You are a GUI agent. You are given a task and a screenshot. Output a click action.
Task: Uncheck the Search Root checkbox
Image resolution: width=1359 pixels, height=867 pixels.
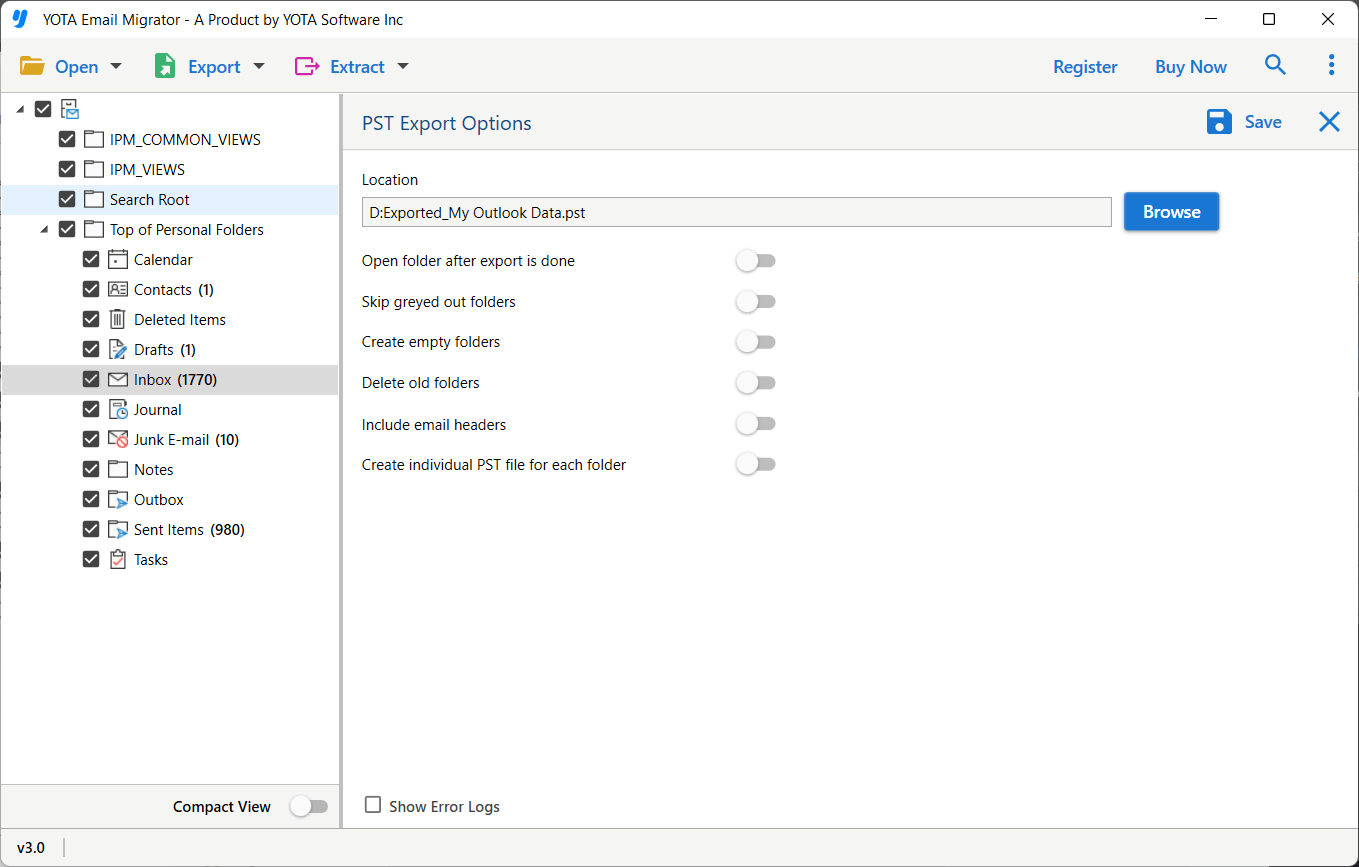67,199
